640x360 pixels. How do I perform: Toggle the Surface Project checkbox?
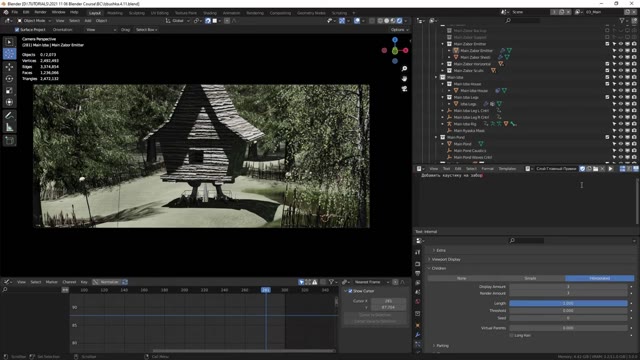tap(17, 30)
